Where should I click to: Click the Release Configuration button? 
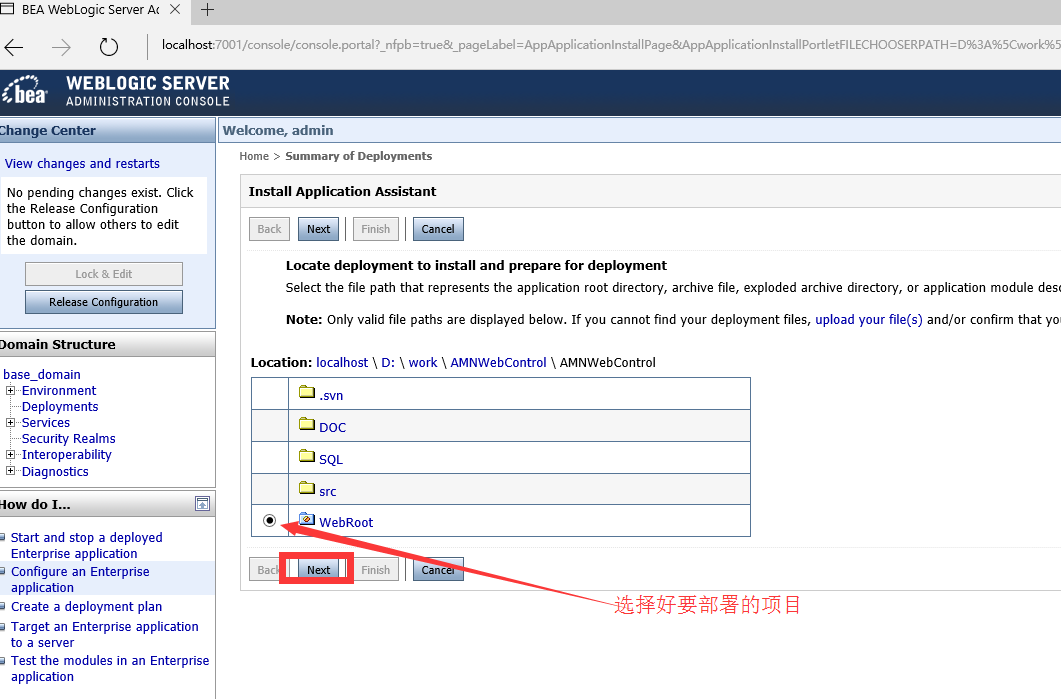pyautogui.click(x=104, y=302)
